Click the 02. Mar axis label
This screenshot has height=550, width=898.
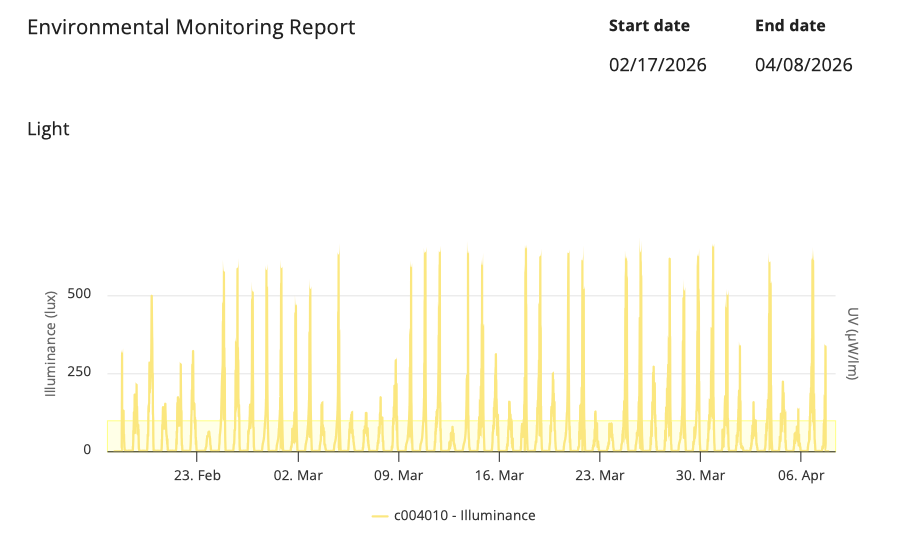coord(298,476)
